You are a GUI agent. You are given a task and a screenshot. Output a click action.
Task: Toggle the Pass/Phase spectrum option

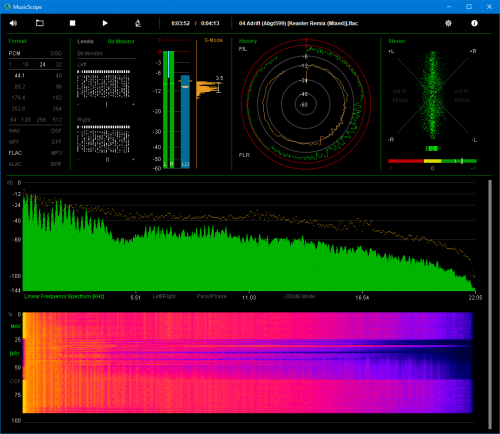click(211, 296)
